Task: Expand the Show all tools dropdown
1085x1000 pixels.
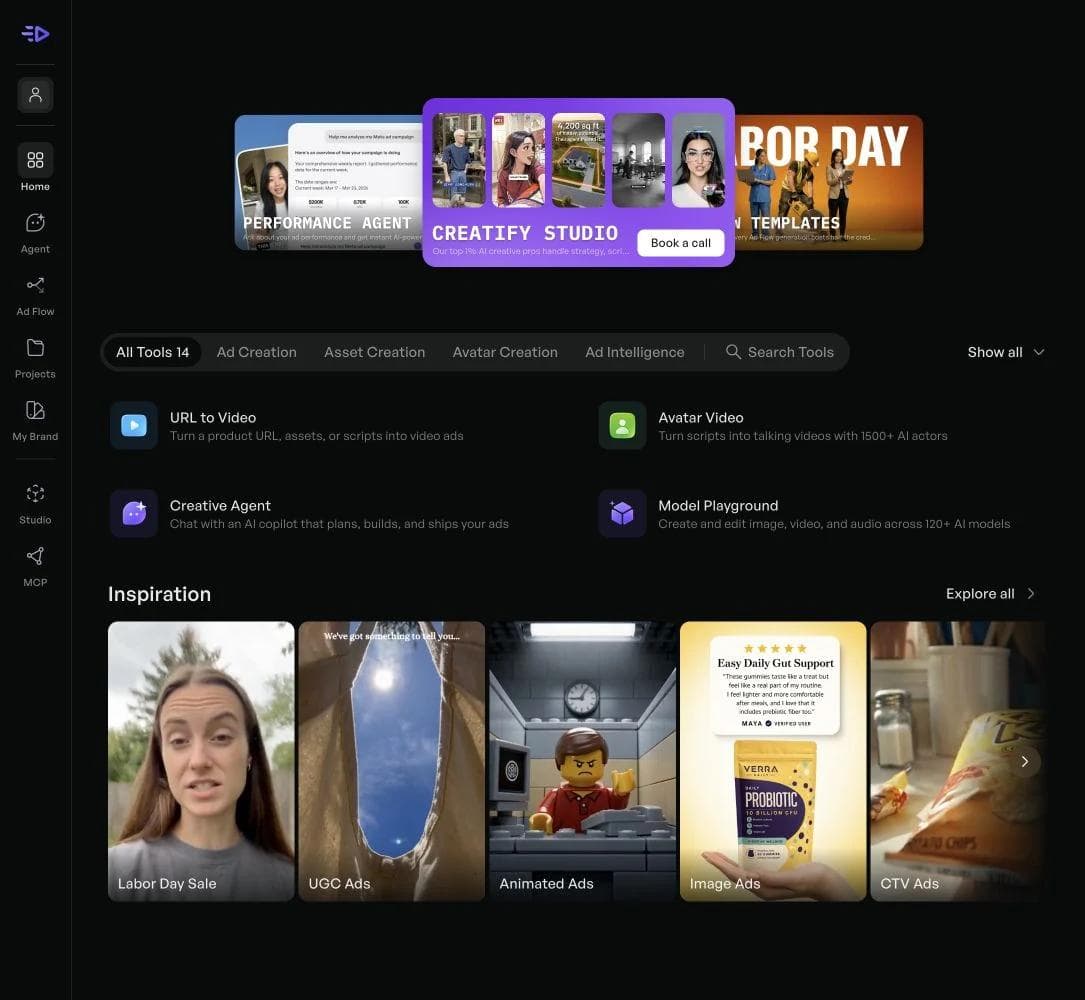Action: click(x=1005, y=352)
